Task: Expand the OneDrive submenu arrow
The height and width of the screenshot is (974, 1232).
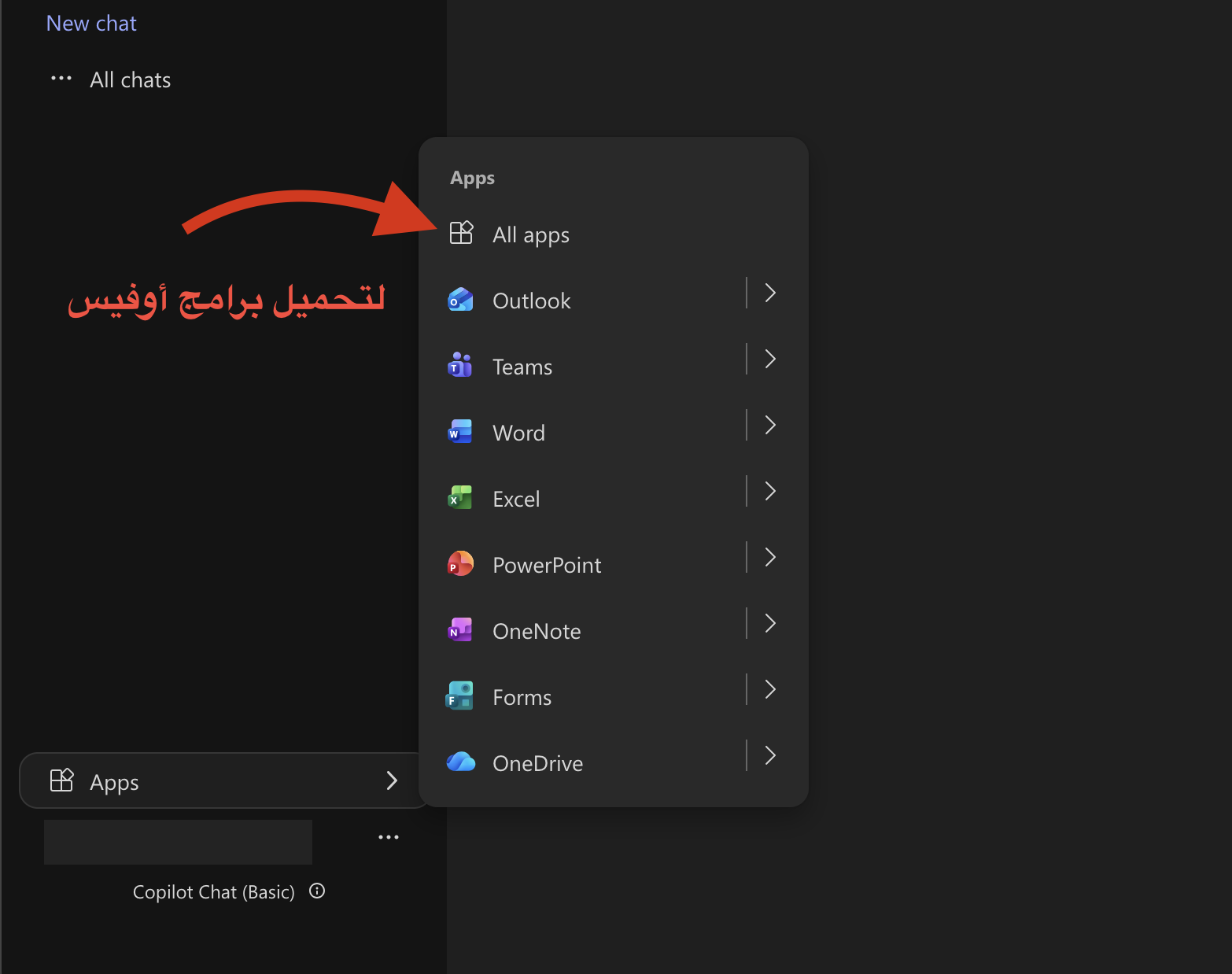Action: (770, 755)
